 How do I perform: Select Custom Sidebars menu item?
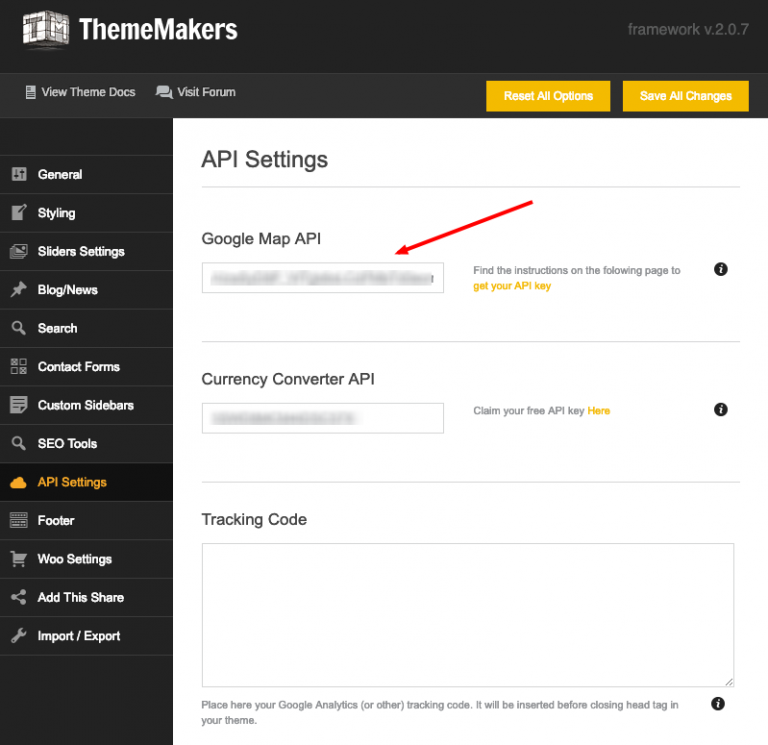pyautogui.click(x=86, y=405)
